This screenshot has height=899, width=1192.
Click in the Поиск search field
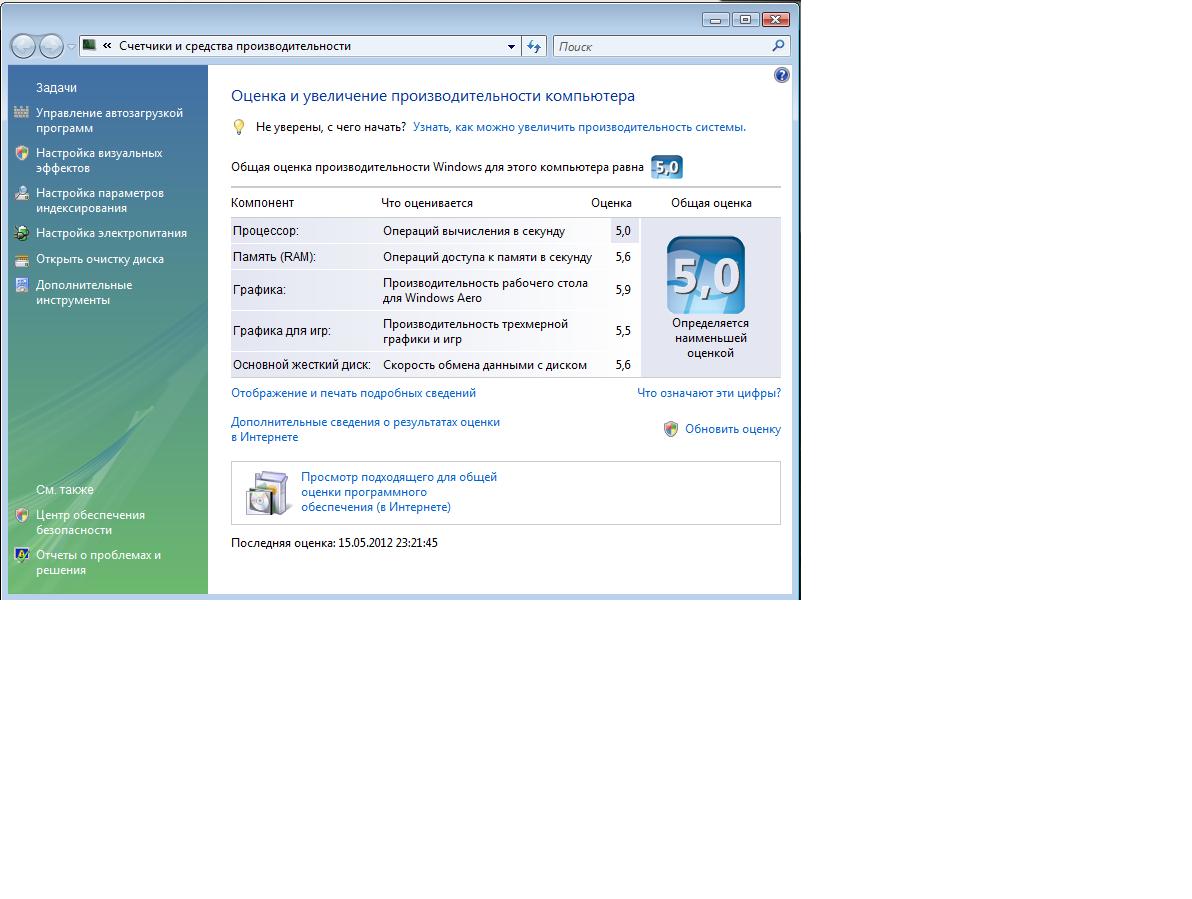(660, 46)
